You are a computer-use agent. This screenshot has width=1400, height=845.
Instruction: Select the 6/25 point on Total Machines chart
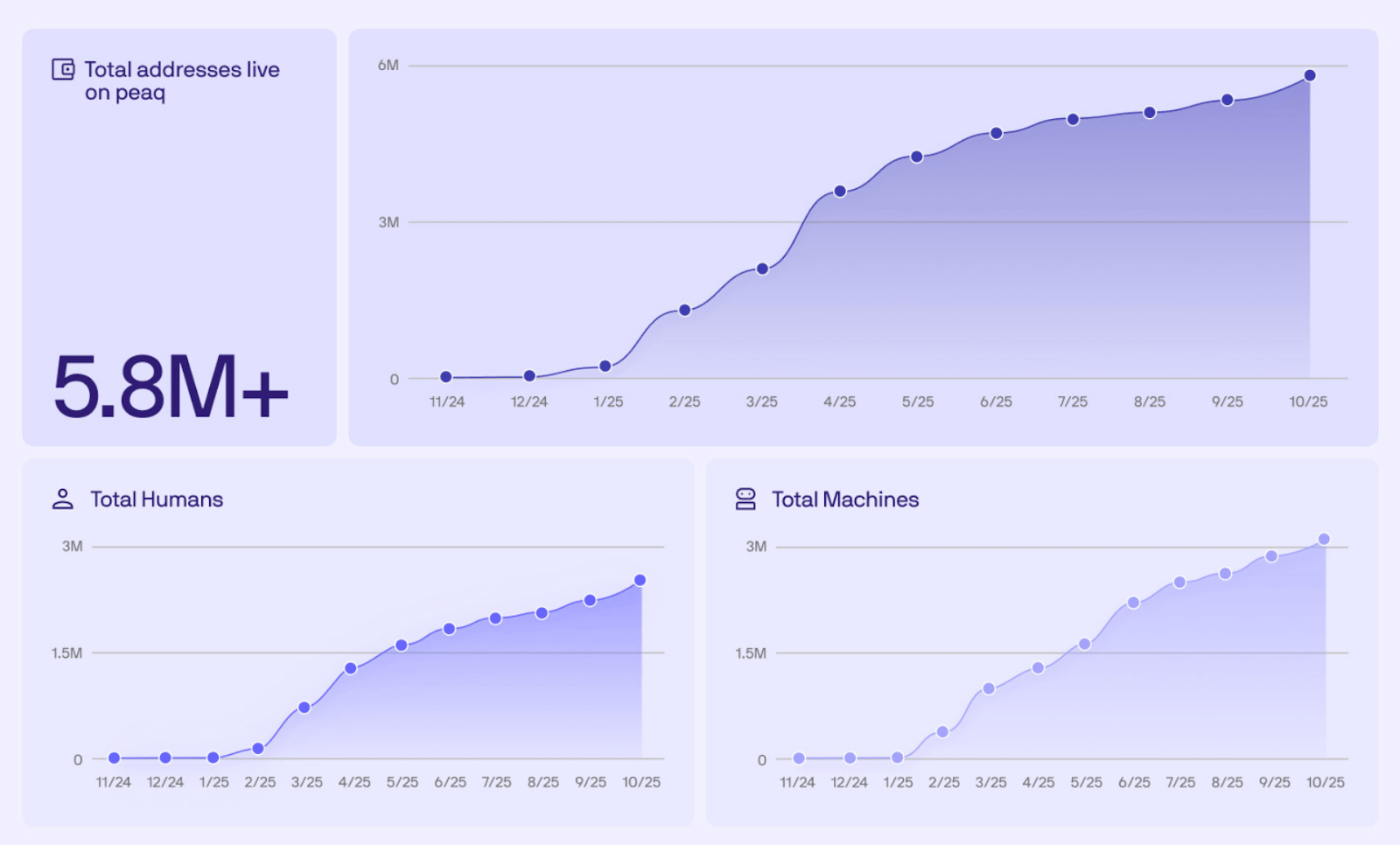point(1133,602)
